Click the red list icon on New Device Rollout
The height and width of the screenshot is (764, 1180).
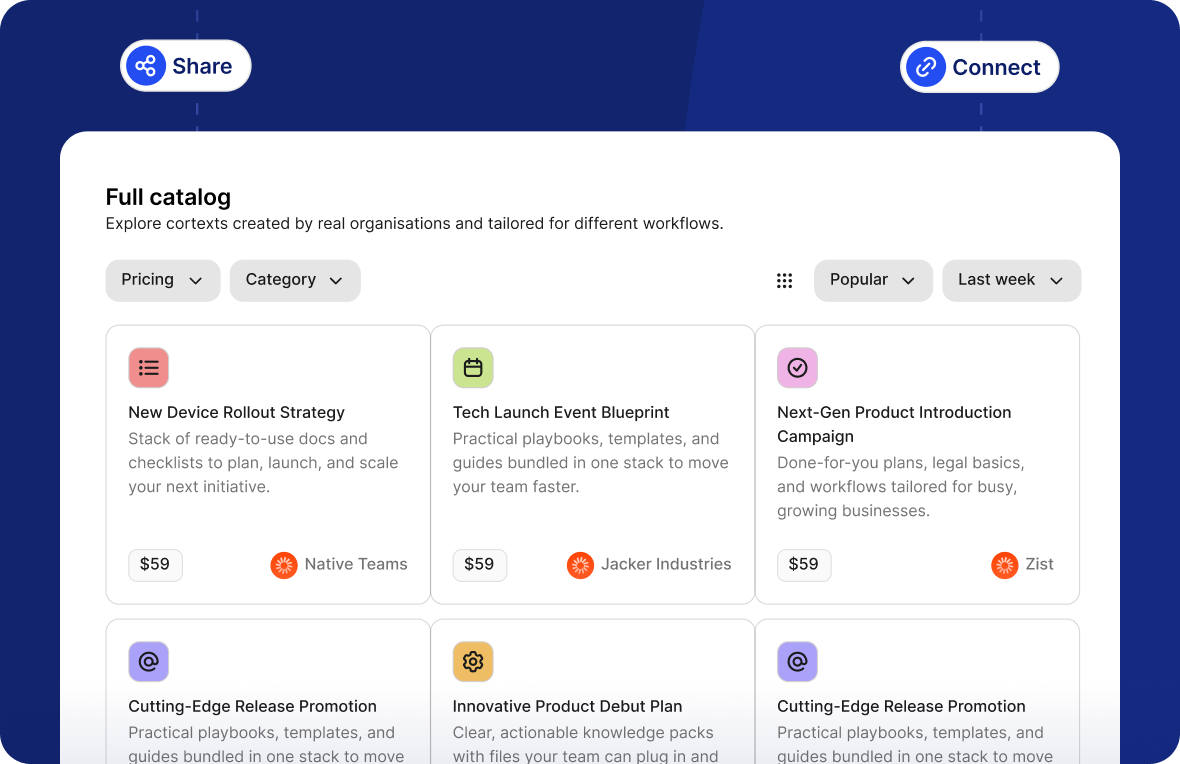tap(148, 368)
